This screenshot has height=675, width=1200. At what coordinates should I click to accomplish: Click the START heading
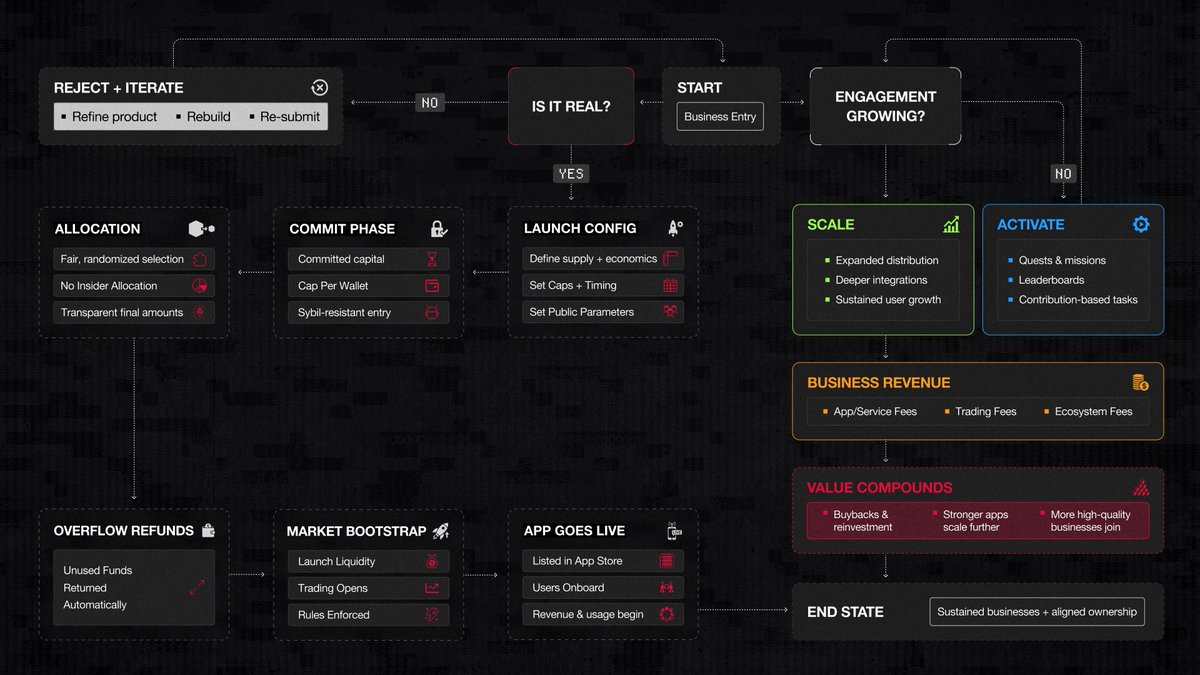click(x=699, y=88)
